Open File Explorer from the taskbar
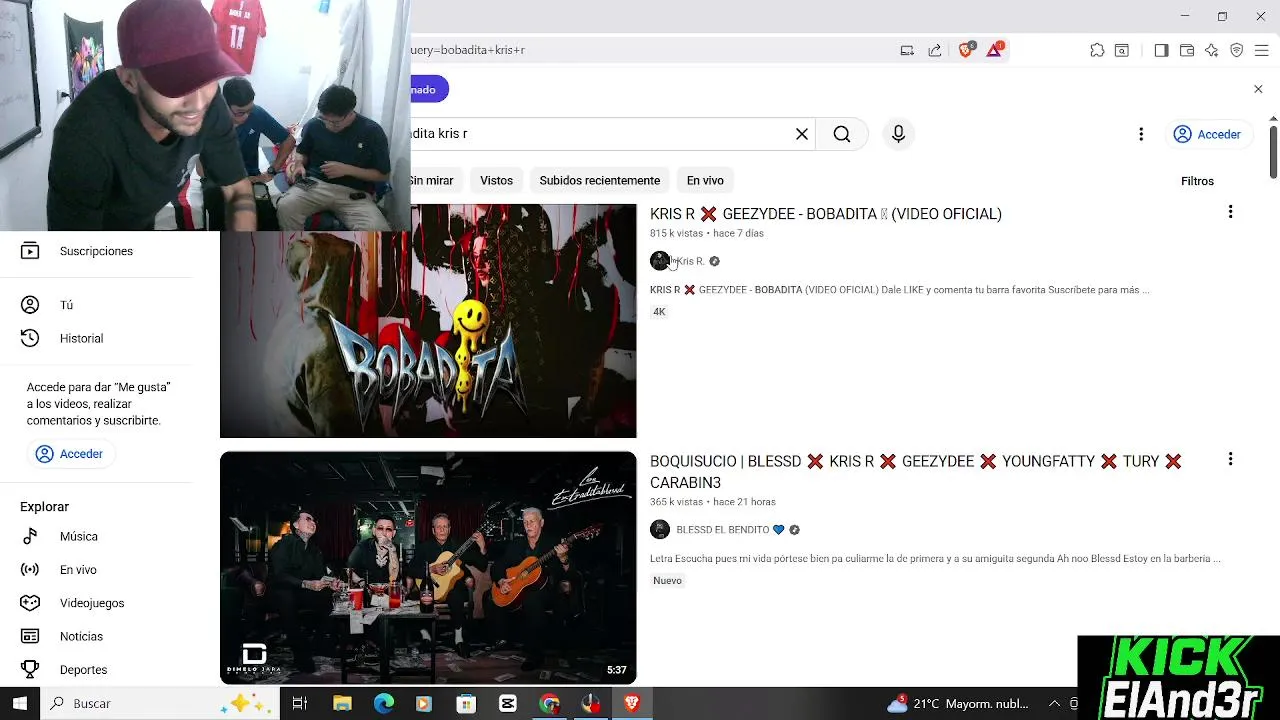Viewport: 1280px width, 720px height. click(342, 703)
